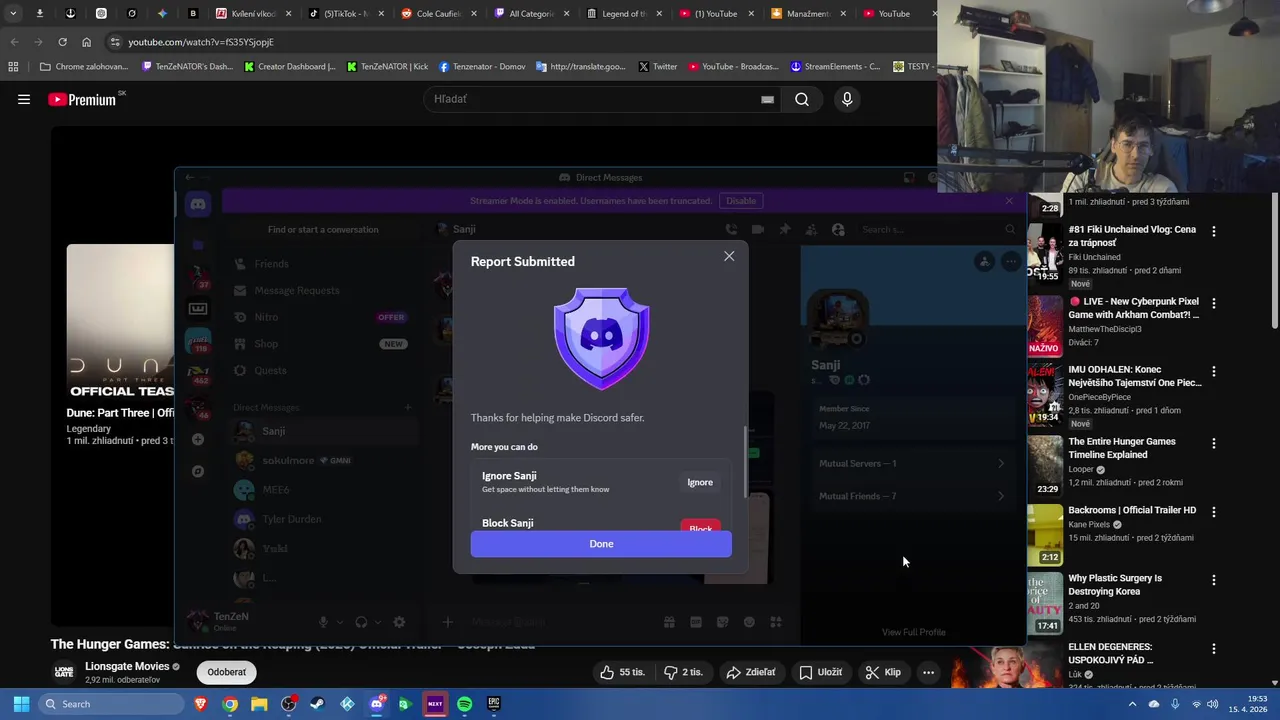This screenshot has width=1280, height=720.
Task: Reload the page with browser refresh icon
Action: [x=62, y=42]
